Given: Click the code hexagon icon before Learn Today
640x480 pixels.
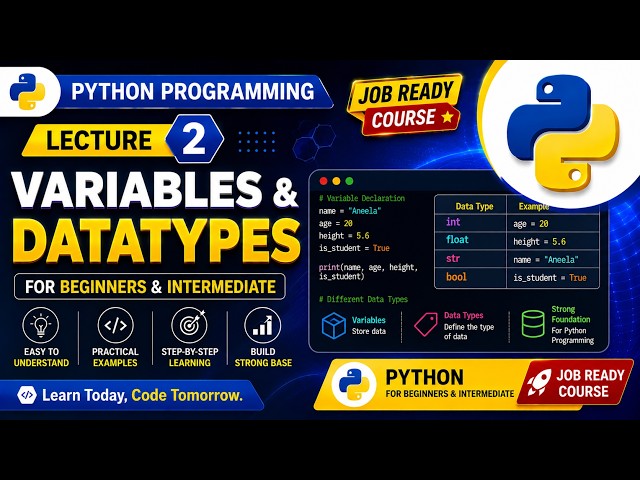Looking at the screenshot, I should click(x=27, y=395).
